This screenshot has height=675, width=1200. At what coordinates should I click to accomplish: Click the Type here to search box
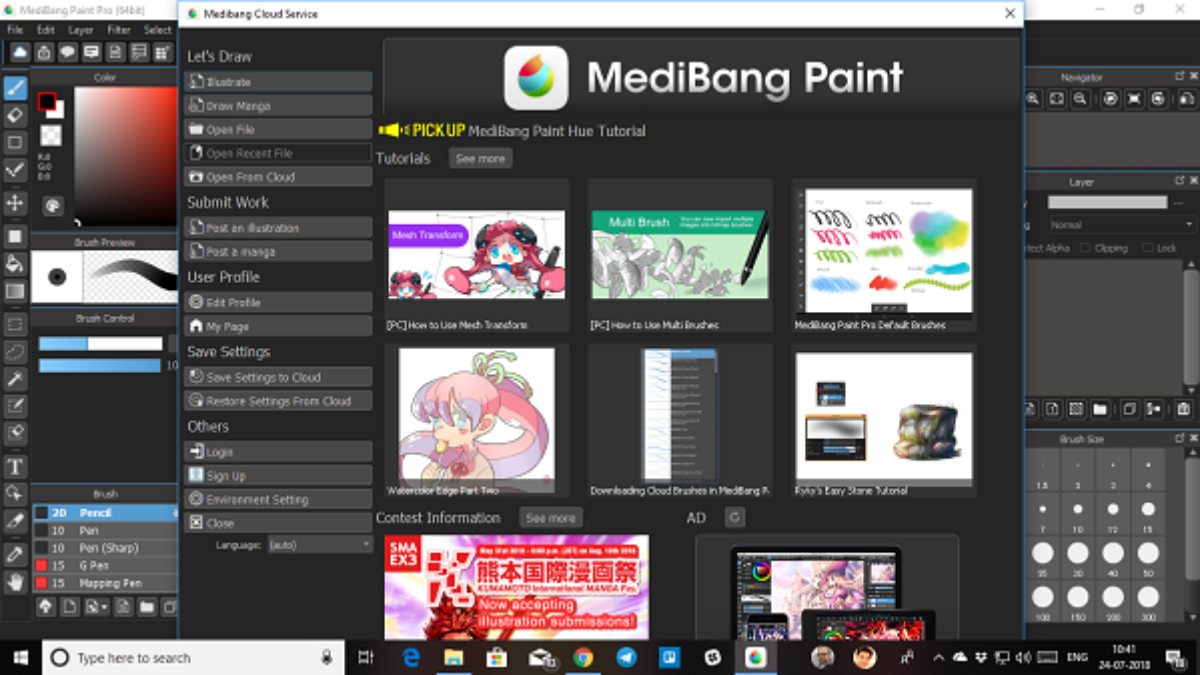pyautogui.click(x=192, y=657)
